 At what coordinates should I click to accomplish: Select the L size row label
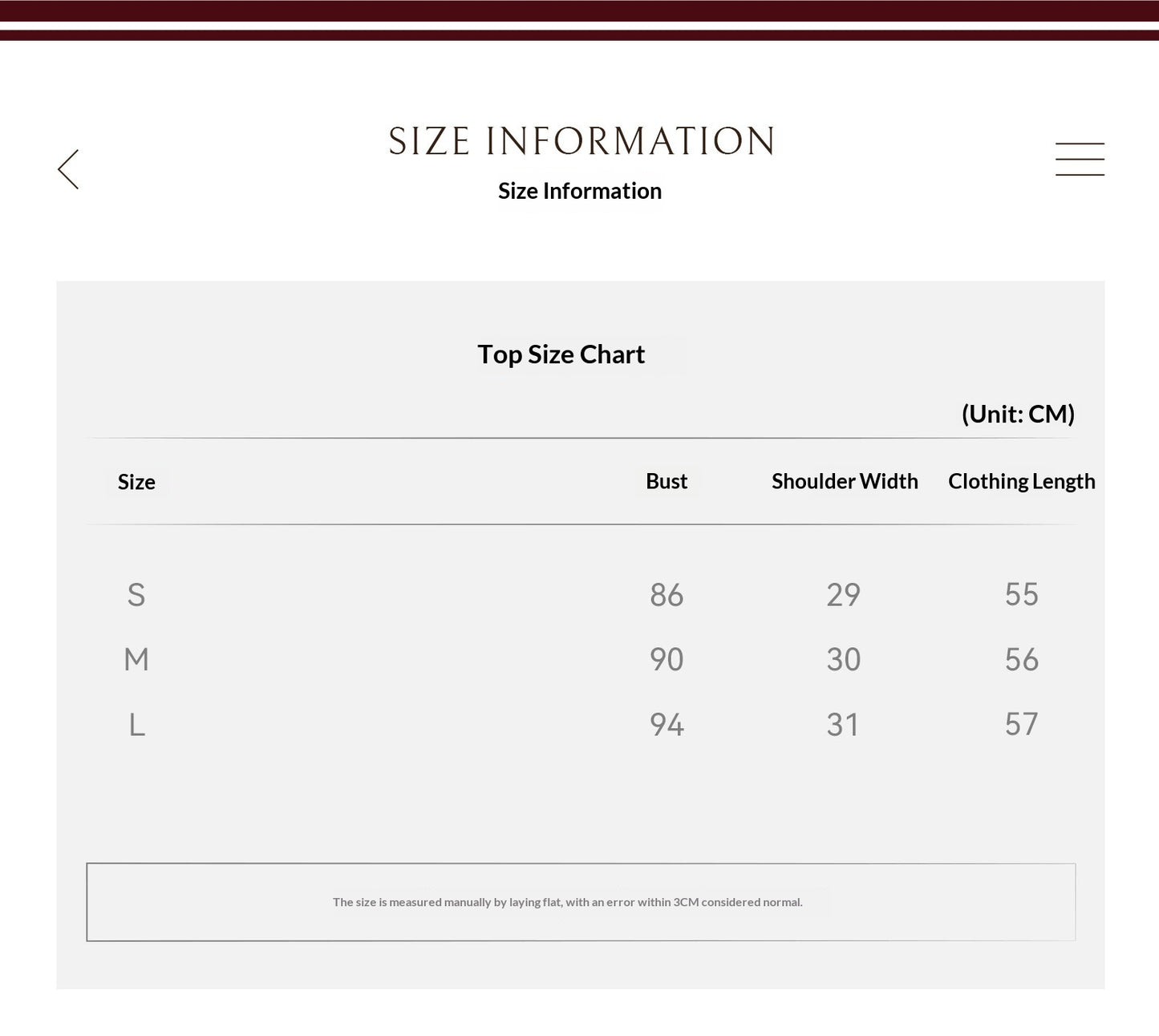(137, 725)
